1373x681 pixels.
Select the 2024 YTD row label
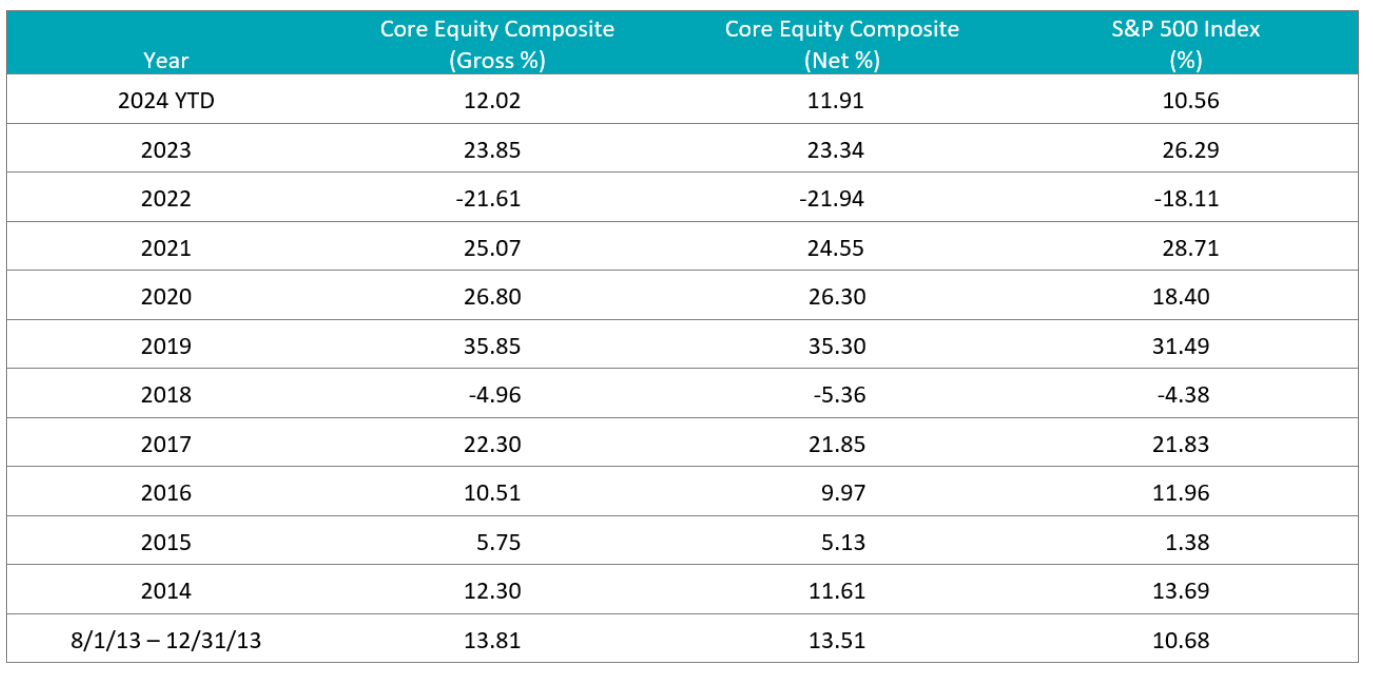tap(166, 100)
